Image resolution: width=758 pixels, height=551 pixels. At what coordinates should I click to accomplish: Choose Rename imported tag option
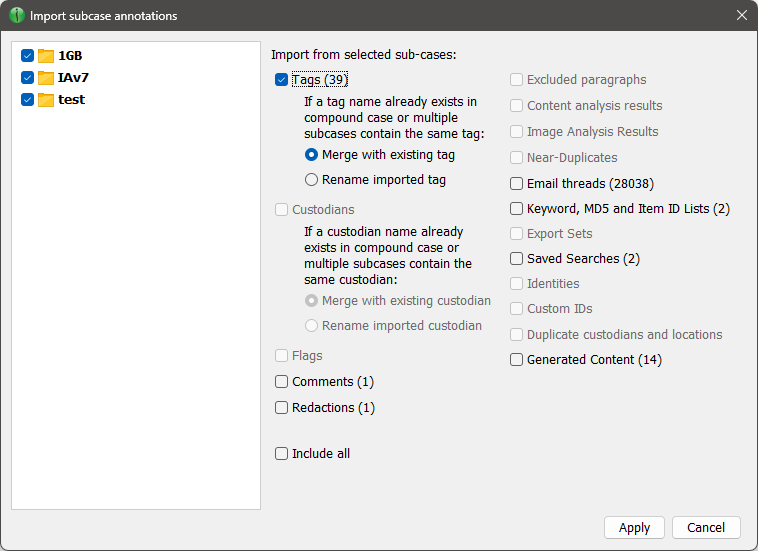[312, 180]
